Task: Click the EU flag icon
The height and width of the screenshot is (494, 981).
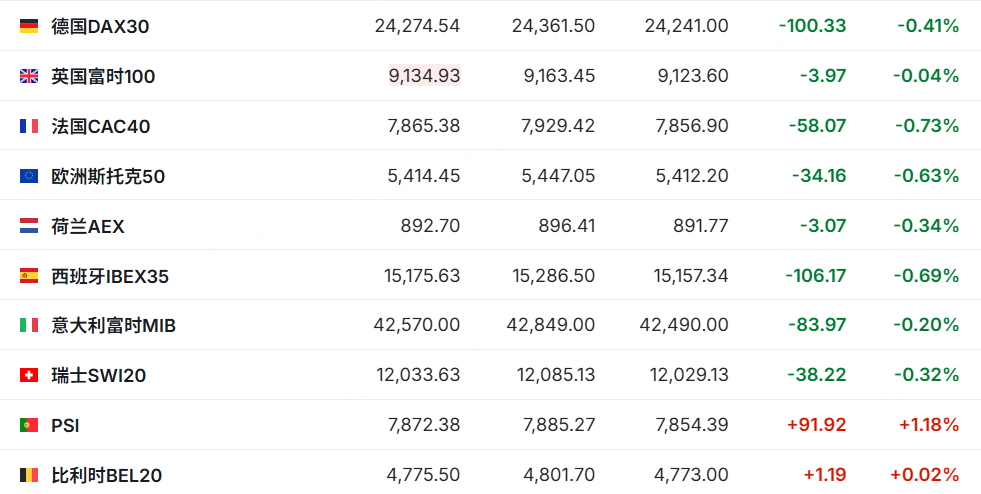Action: [x=29, y=176]
